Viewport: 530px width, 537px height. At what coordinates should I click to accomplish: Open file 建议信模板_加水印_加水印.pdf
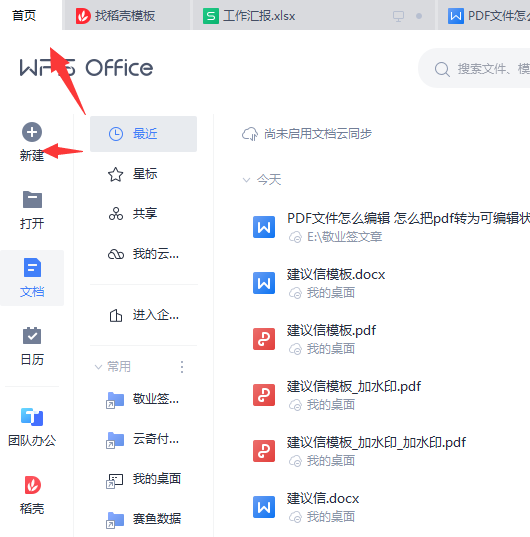[376, 443]
